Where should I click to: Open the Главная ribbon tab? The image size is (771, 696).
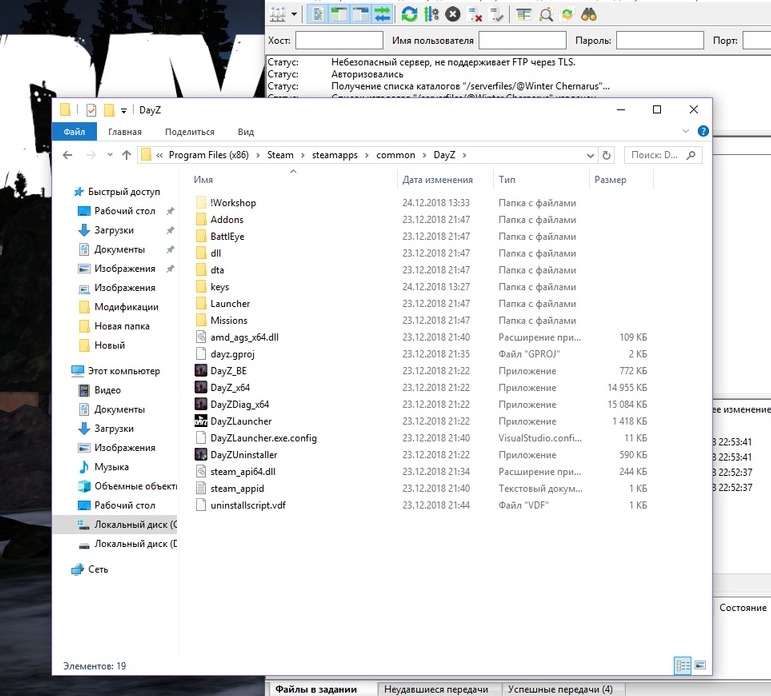tap(125, 132)
